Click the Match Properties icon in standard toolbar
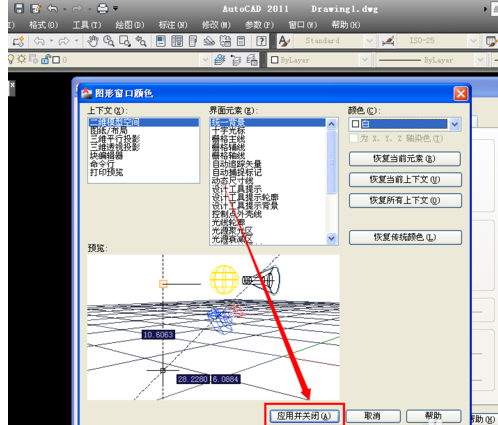This screenshot has width=498, height=425. 18,41
